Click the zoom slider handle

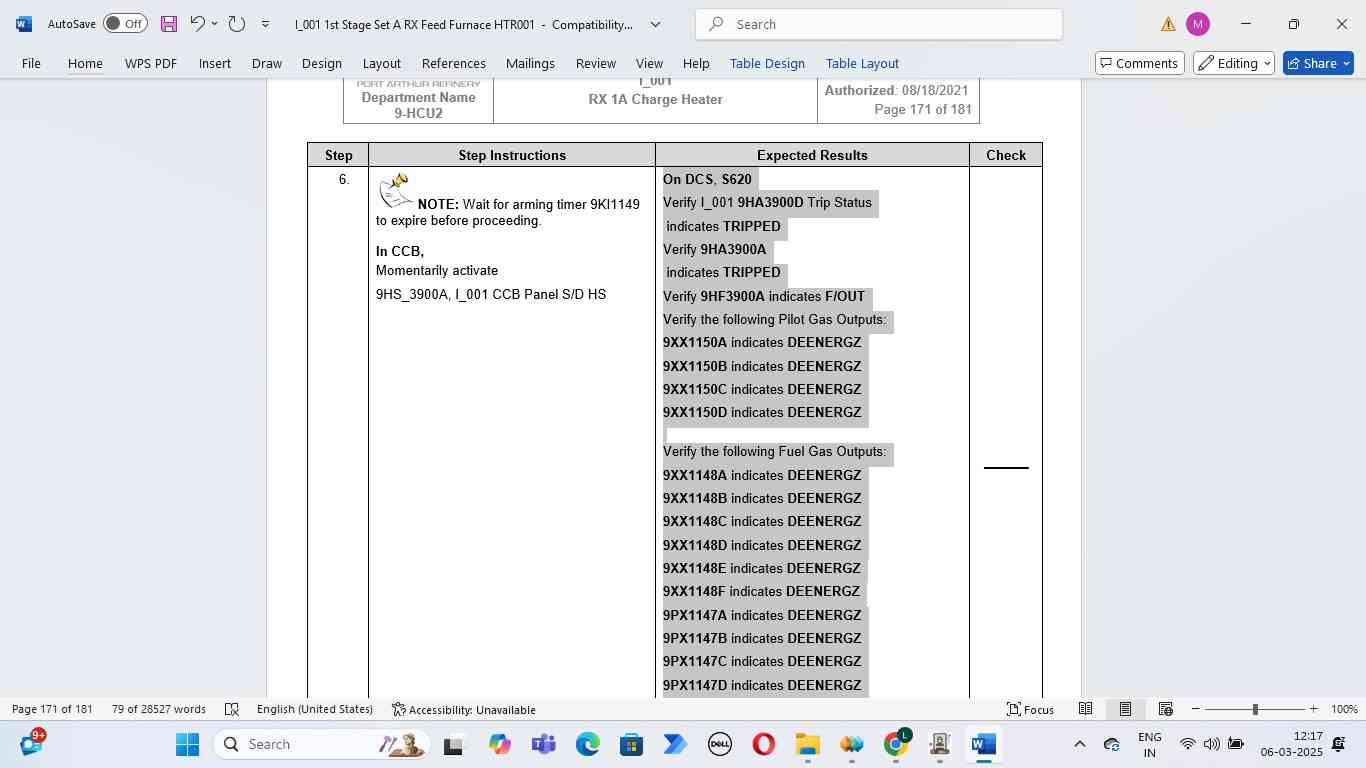pos(1255,709)
